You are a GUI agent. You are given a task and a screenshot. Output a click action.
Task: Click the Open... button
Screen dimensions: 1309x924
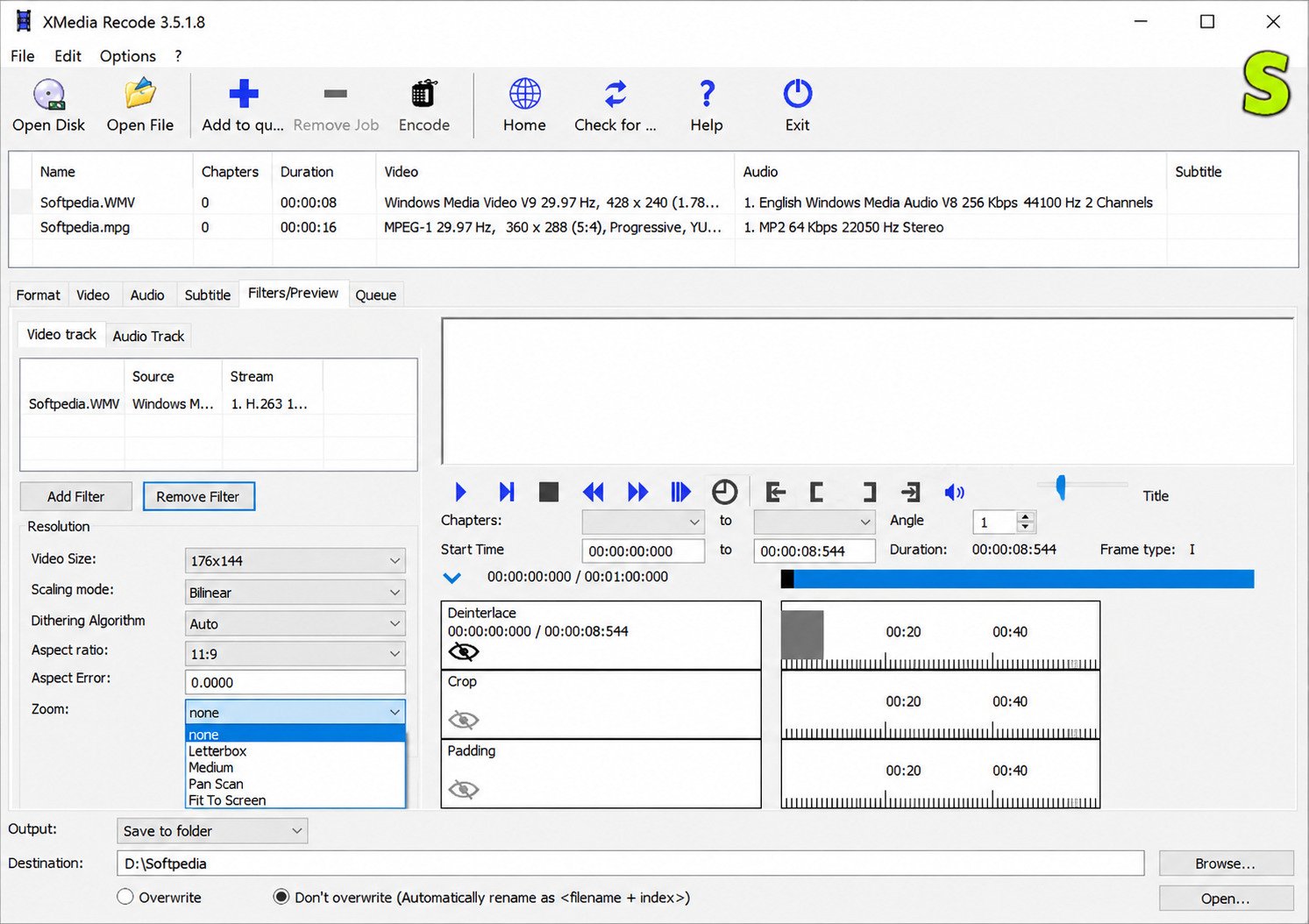pos(1226,899)
